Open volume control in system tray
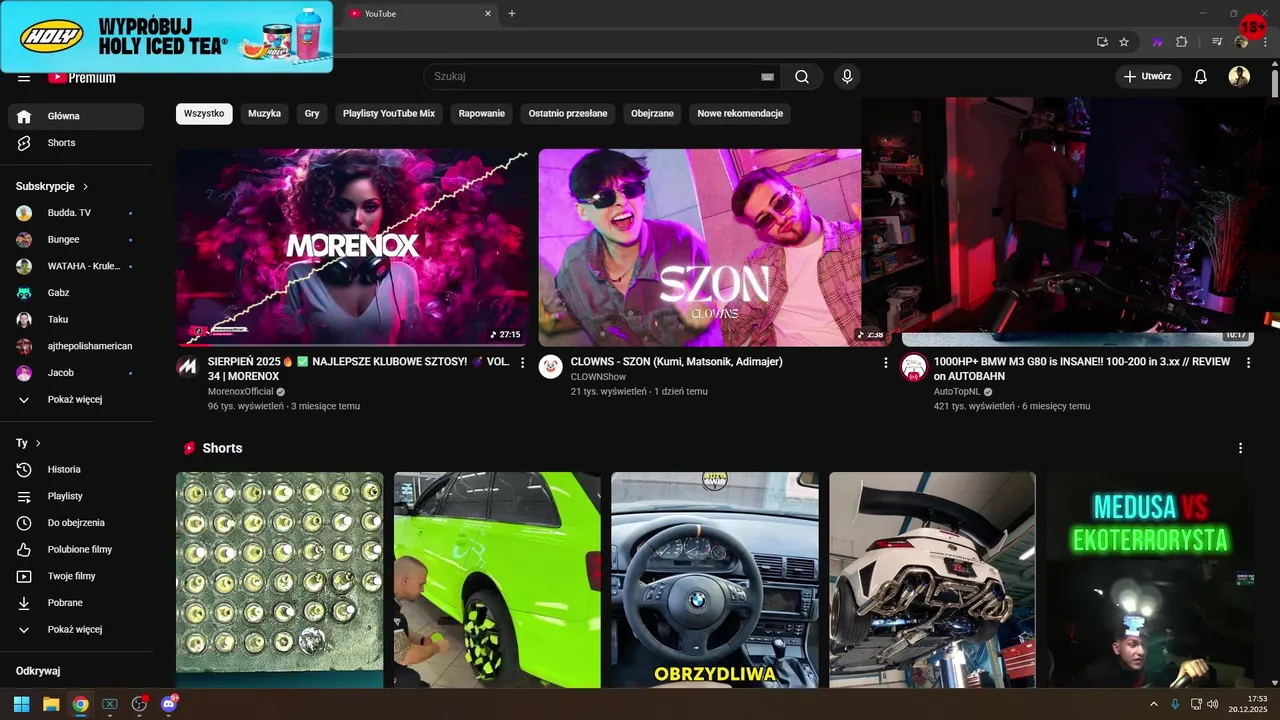Screen dimensions: 1280x720 tap(1212, 704)
